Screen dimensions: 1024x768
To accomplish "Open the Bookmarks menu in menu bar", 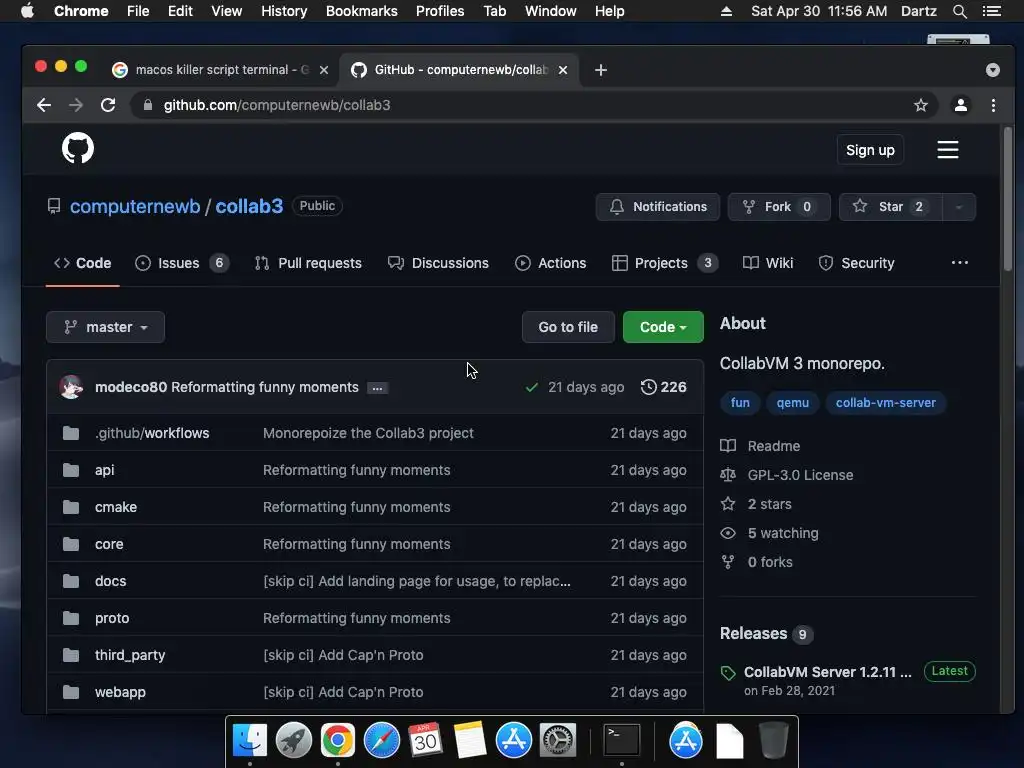I will 361,11.
